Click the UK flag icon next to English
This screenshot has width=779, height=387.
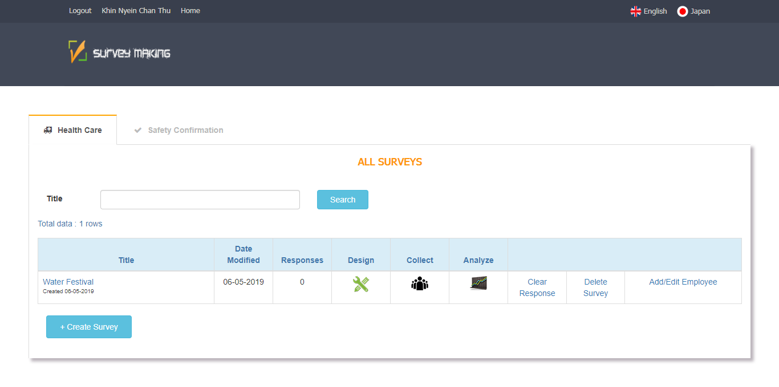(635, 11)
